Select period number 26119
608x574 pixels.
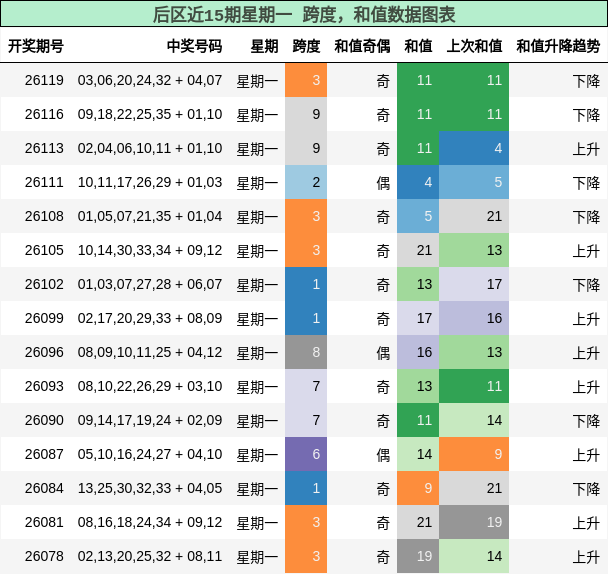point(44,80)
